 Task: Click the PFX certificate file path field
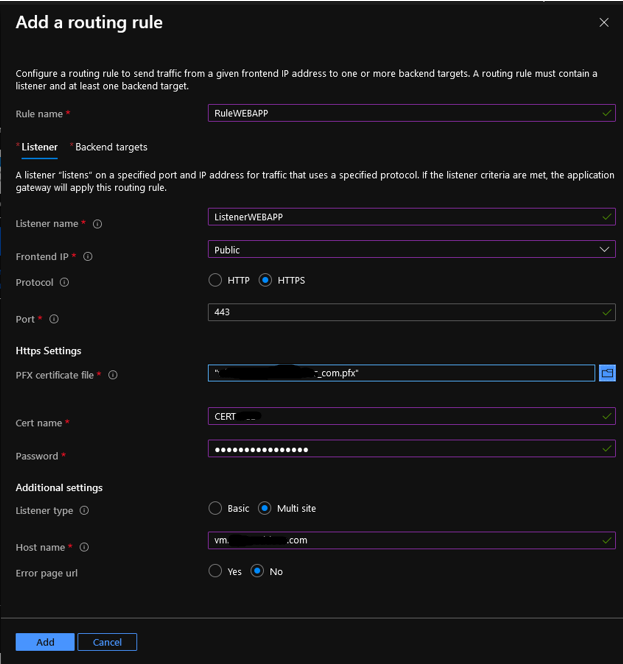(401, 373)
